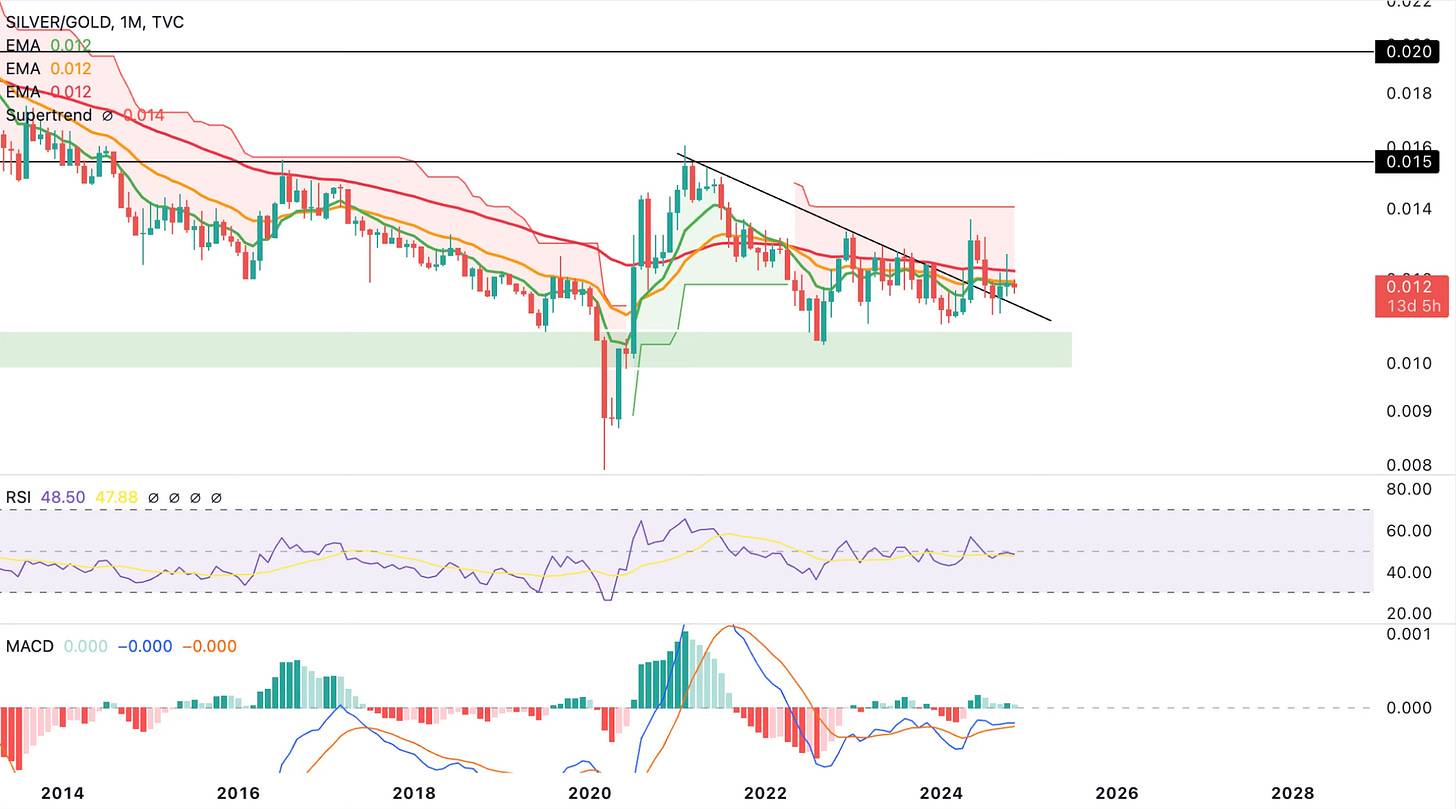Click the red current price label 0.012
The width and height of the screenshot is (1456, 809).
point(1411,286)
